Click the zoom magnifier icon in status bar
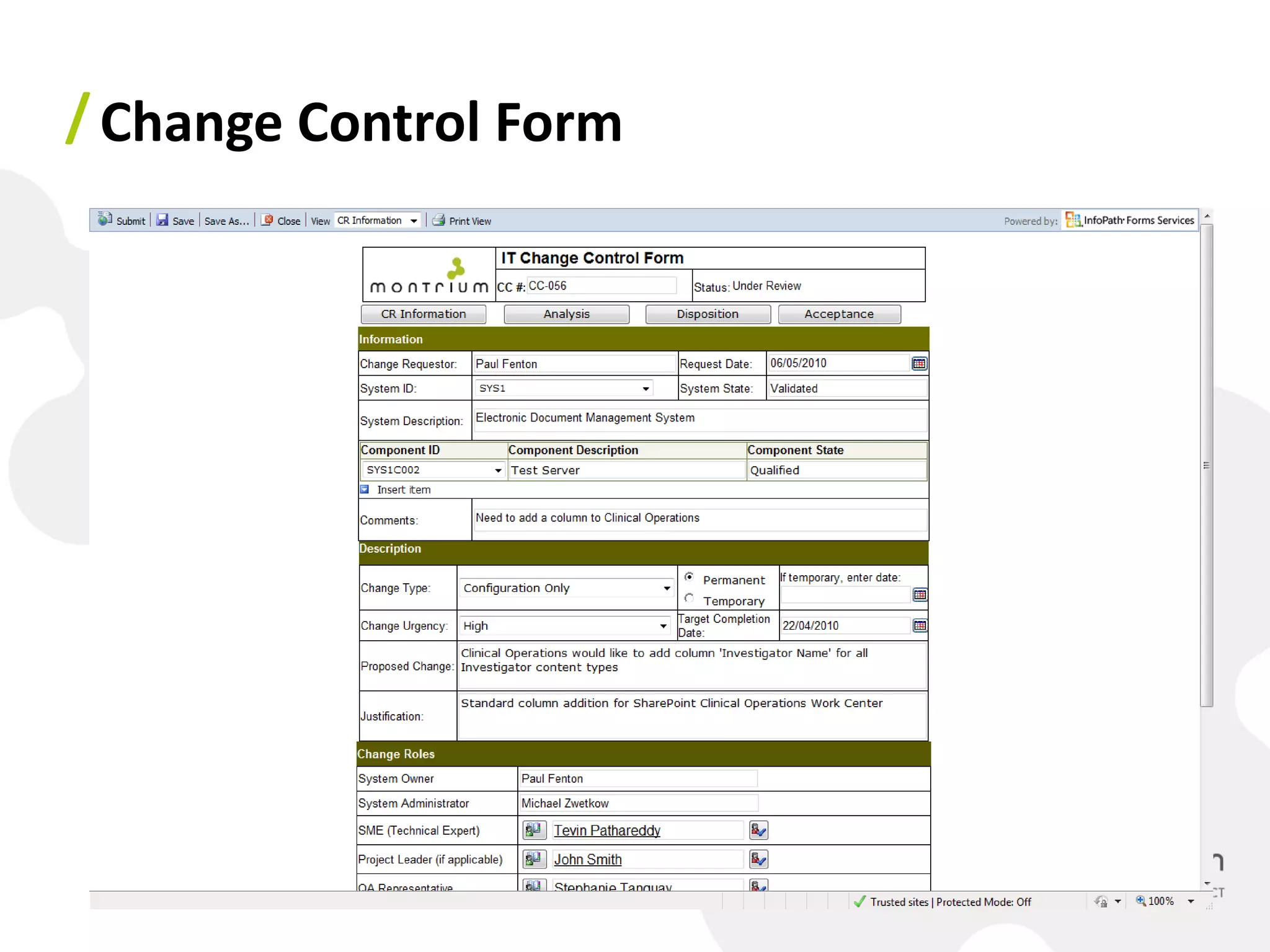This screenshot has height=952, width=1270. point(1140,901)
